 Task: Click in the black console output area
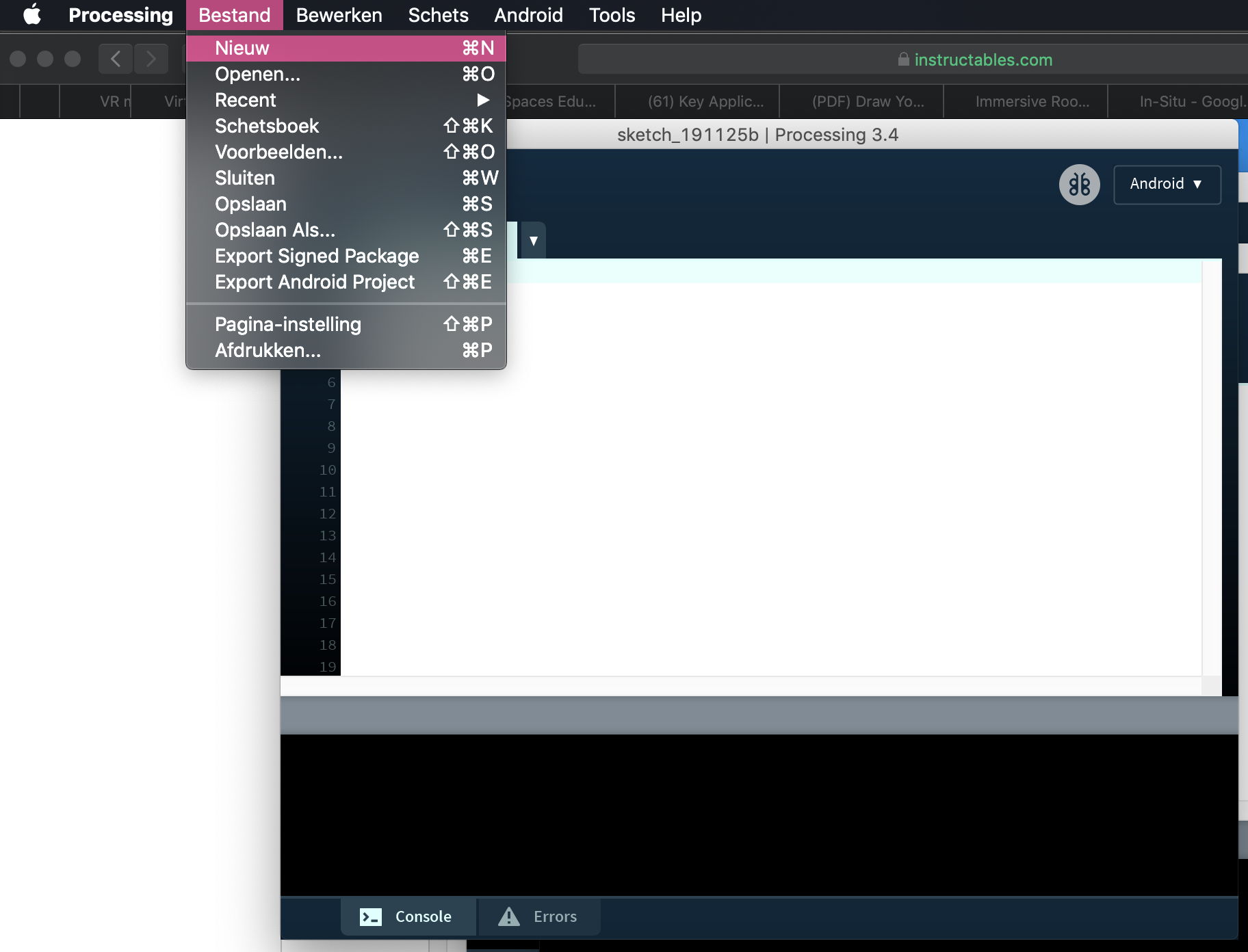pyautogui.click(x=759, y=815)
